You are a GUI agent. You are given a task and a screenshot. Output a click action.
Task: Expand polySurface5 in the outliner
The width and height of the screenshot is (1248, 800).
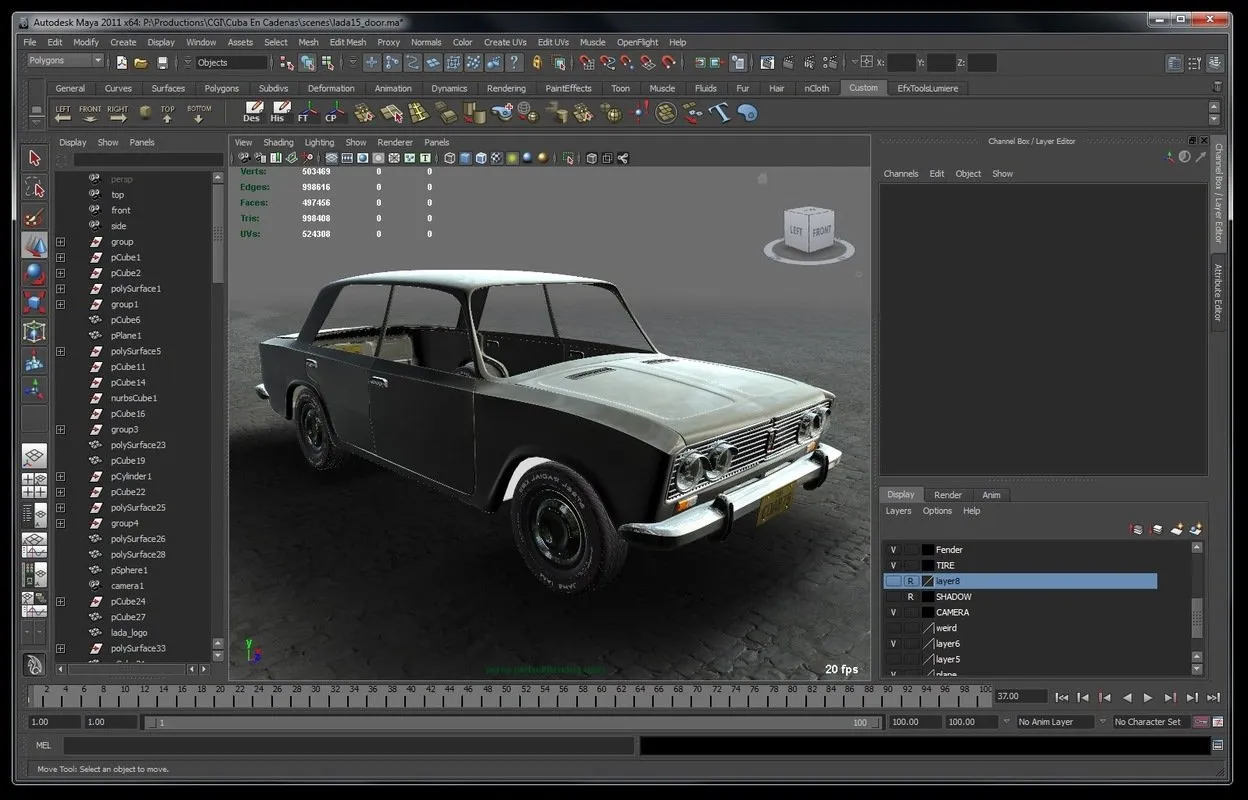point(61,351)
